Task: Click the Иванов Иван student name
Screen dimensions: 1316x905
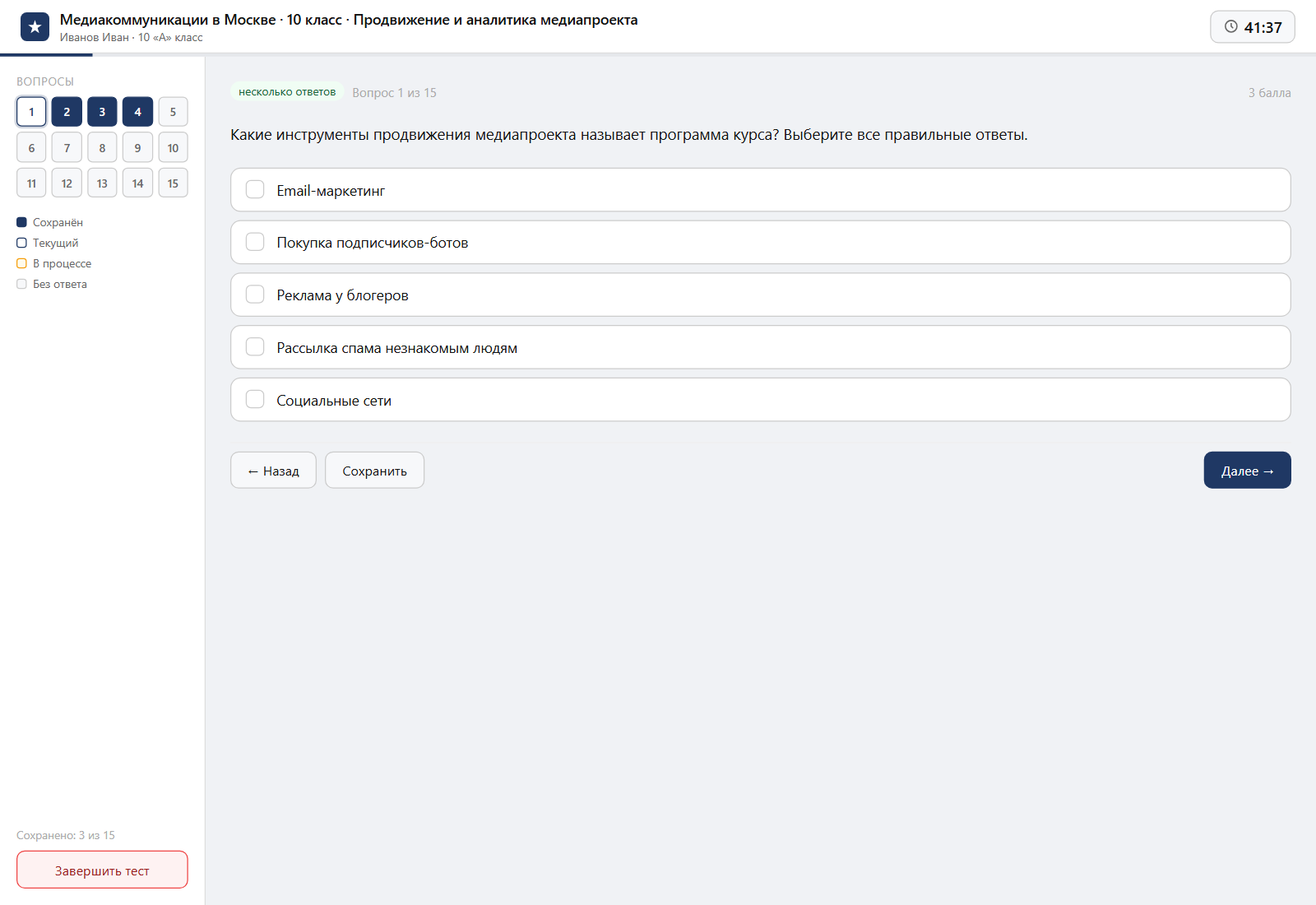Action: pyautogui.click(x=94, y=38)
